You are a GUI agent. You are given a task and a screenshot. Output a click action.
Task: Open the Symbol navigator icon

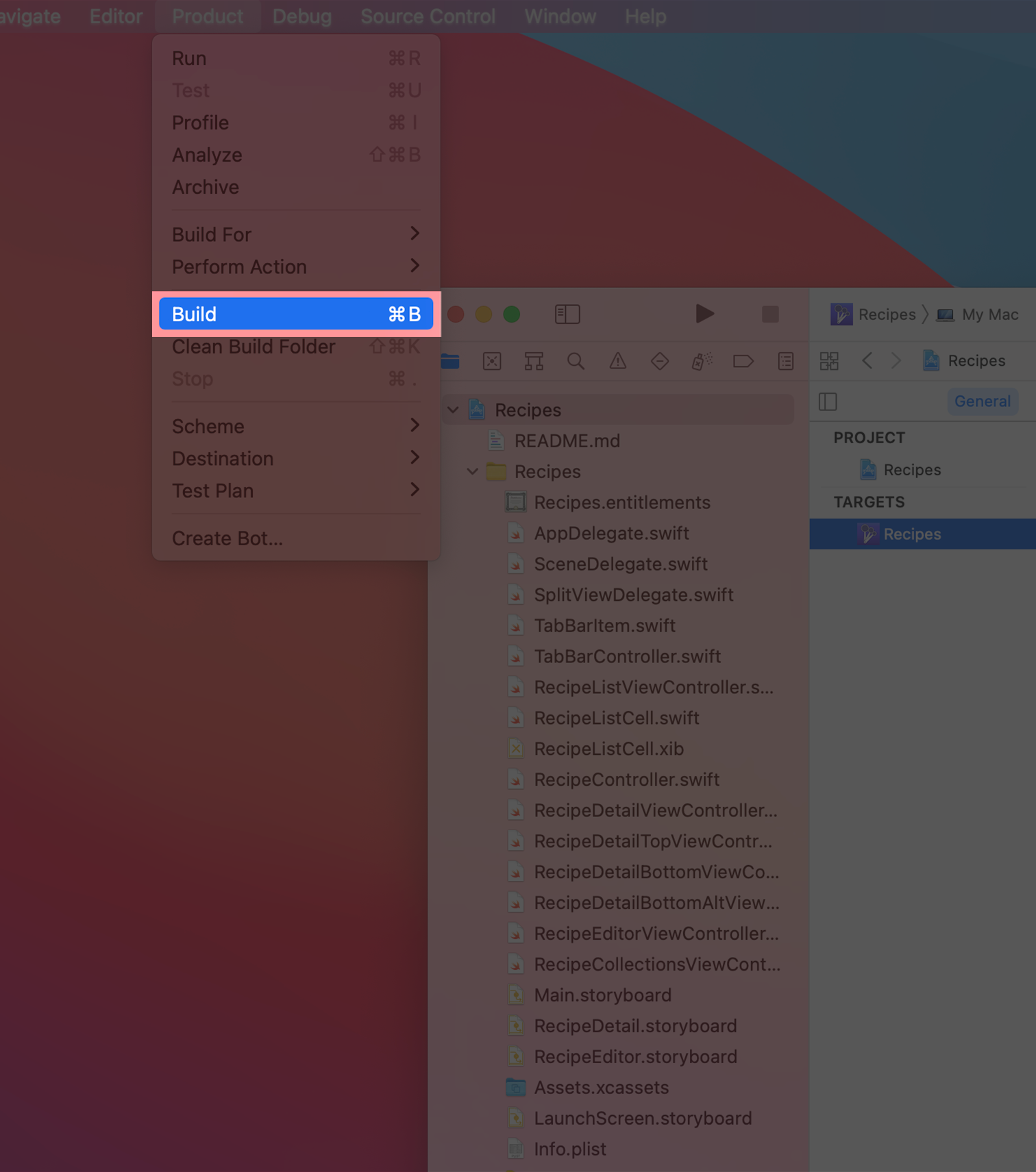coord(534,361)
